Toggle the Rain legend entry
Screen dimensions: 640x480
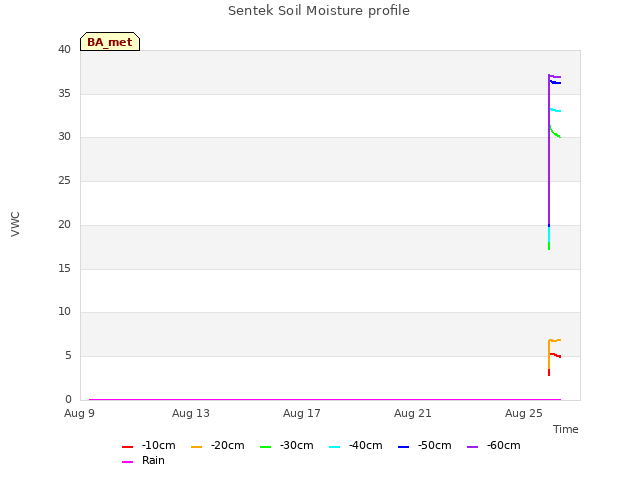[x=143, y=460]
